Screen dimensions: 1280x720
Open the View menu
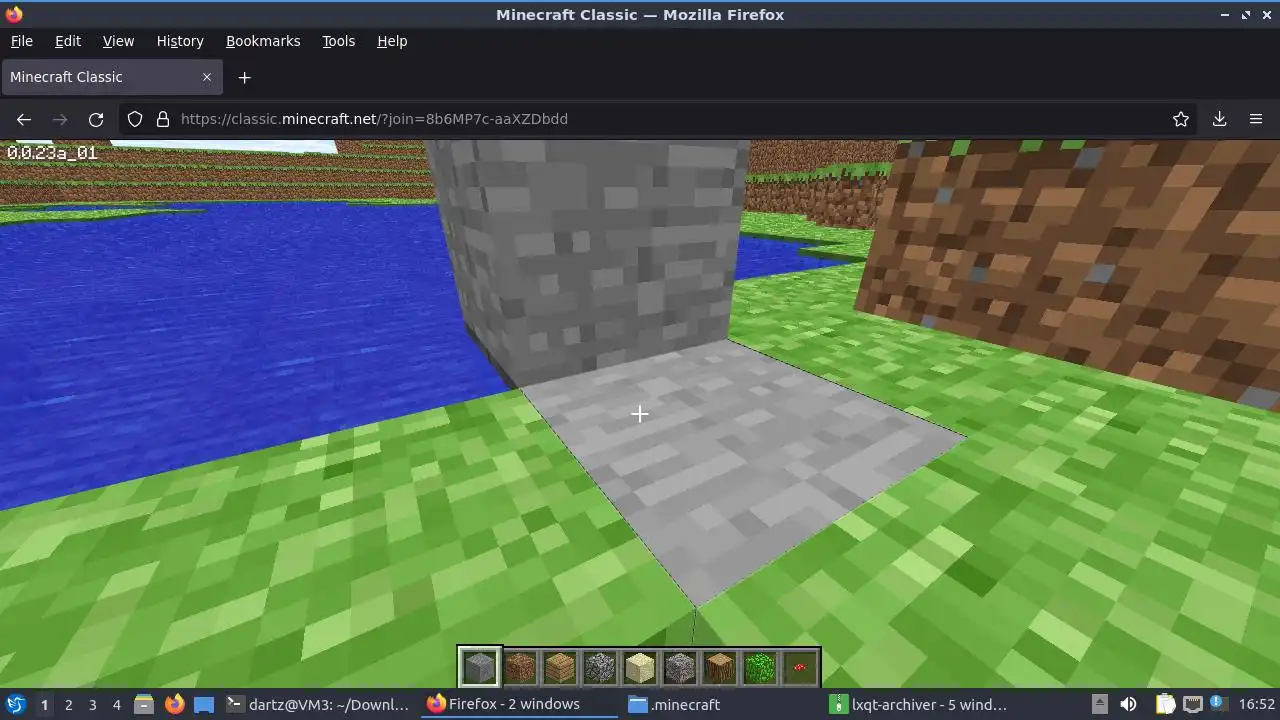(118, 41)
